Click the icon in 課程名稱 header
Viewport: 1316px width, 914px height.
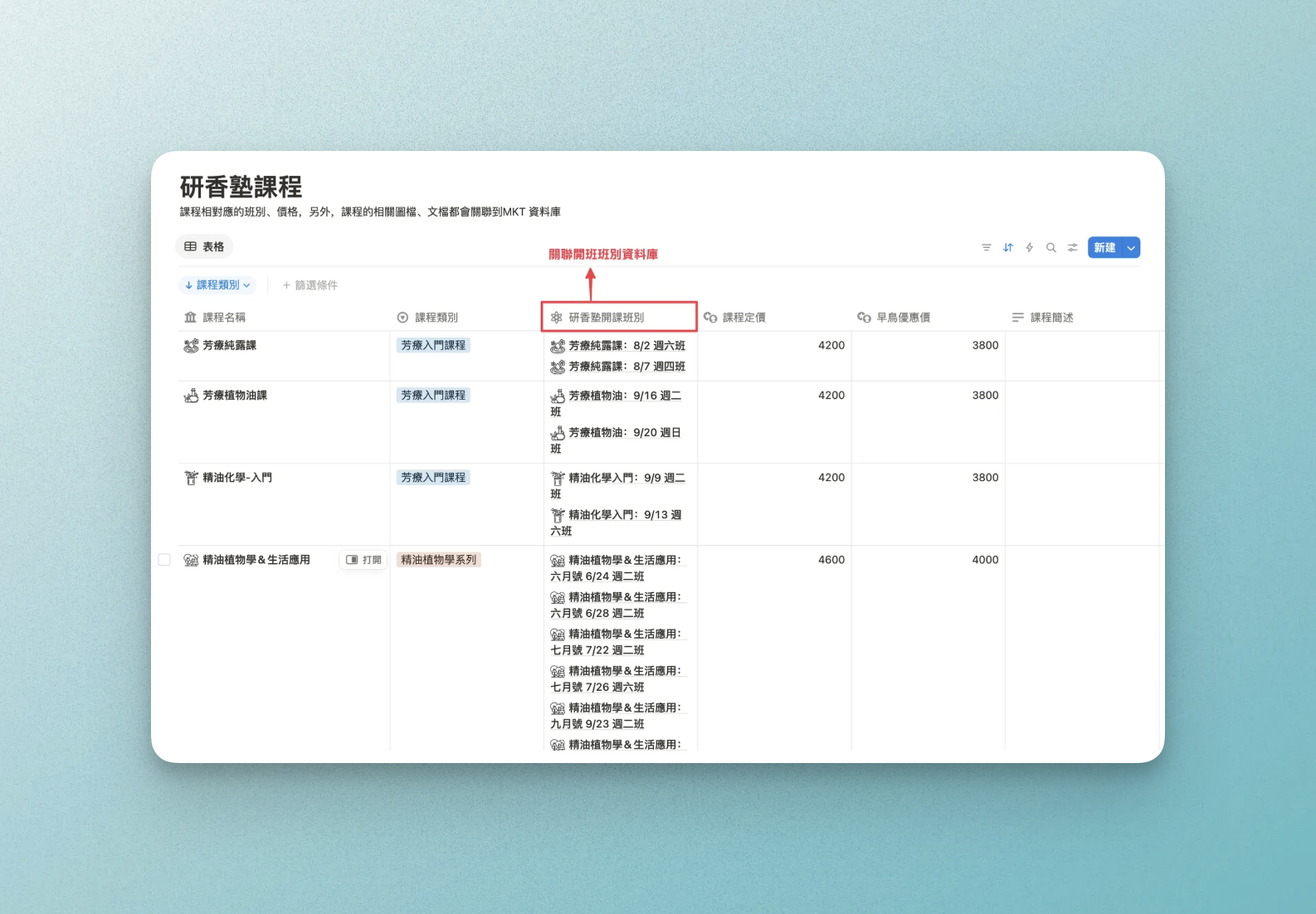click(x=190, y=317)
